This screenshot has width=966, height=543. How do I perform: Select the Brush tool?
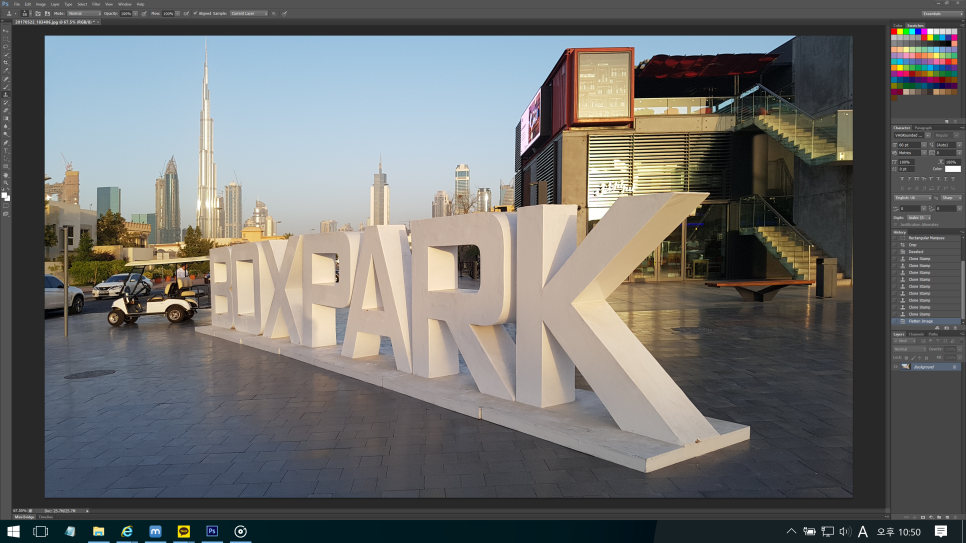(x=6, y=86)
